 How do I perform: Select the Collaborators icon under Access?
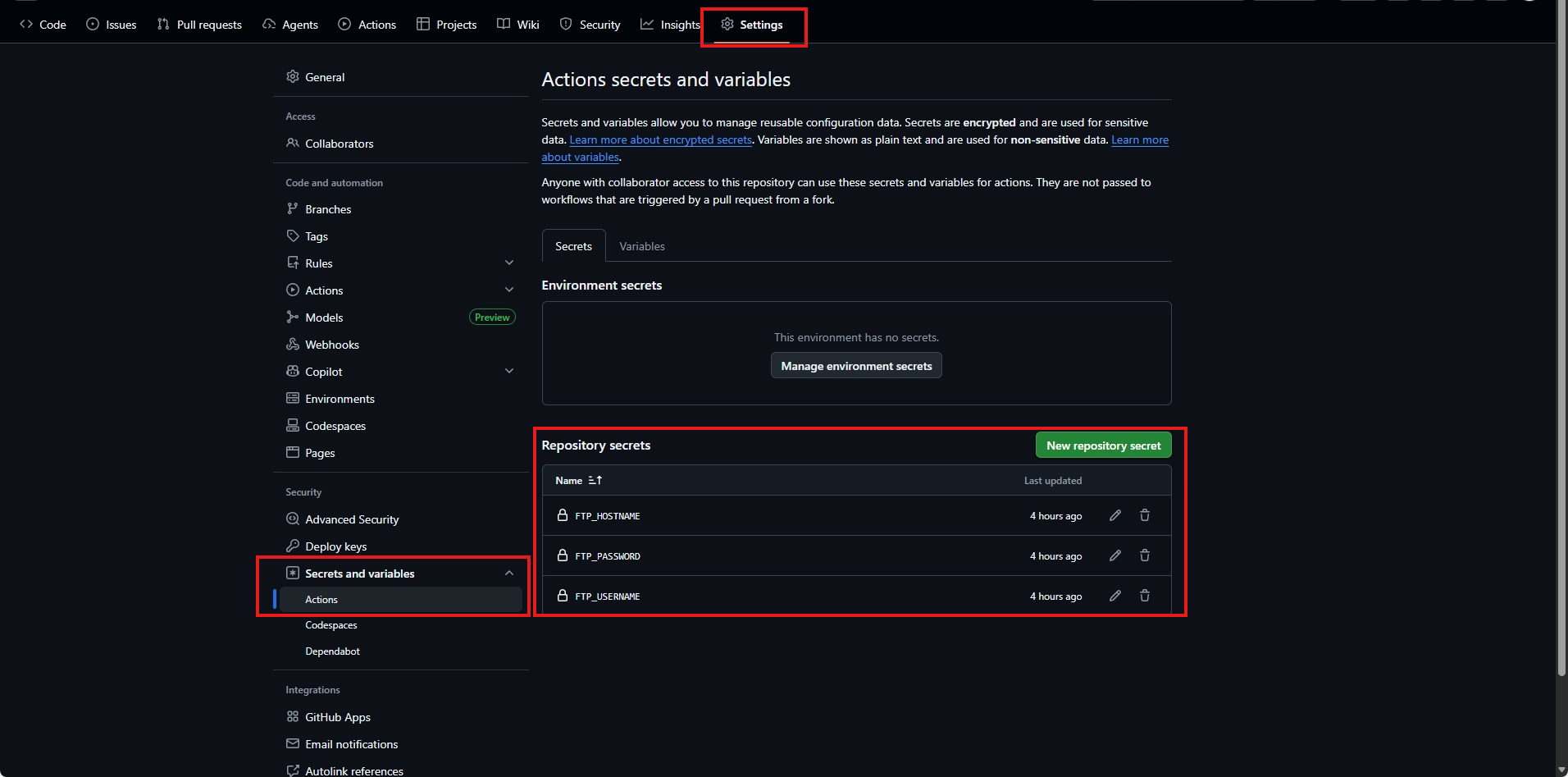tap(293, 143)
